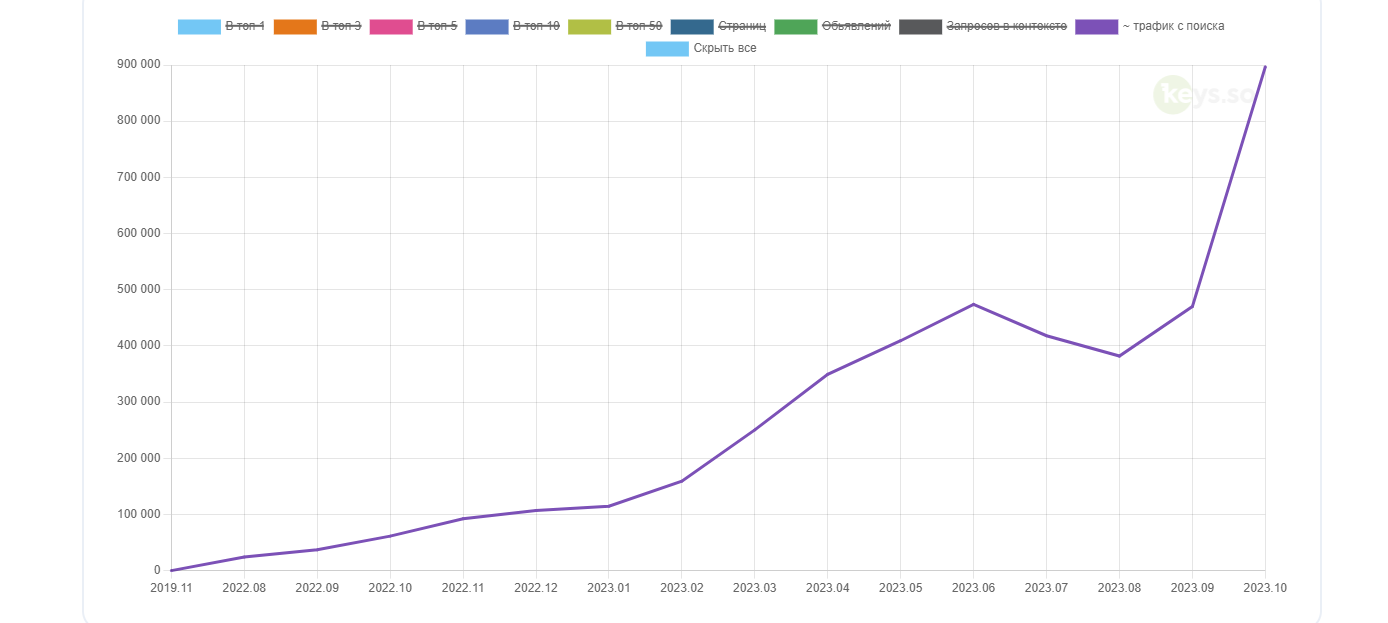The image size is (1388, 623).
Task: Click the line point at 2023.09
Action: pyautogui.click(x=1192, y=306)
